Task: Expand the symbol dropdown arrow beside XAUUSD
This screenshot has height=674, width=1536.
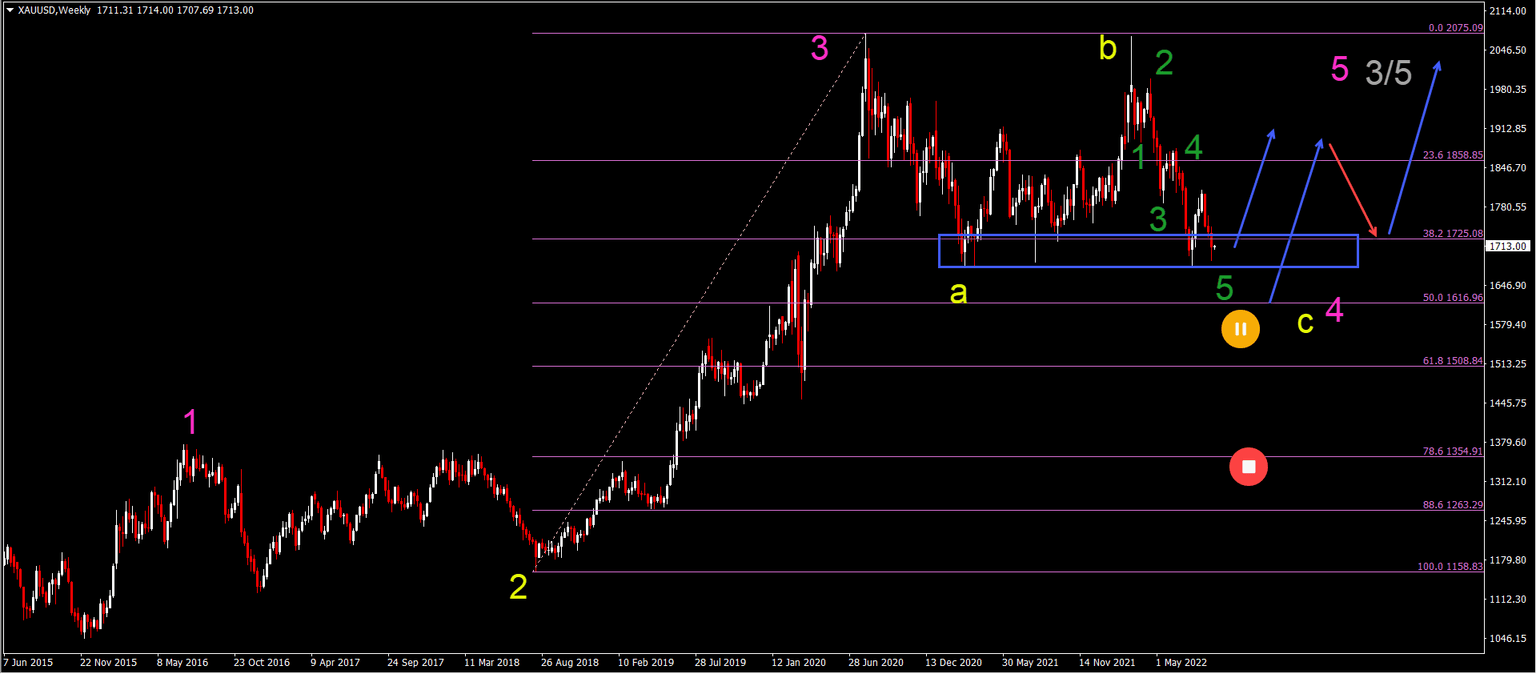Action: tap(10, 10)
